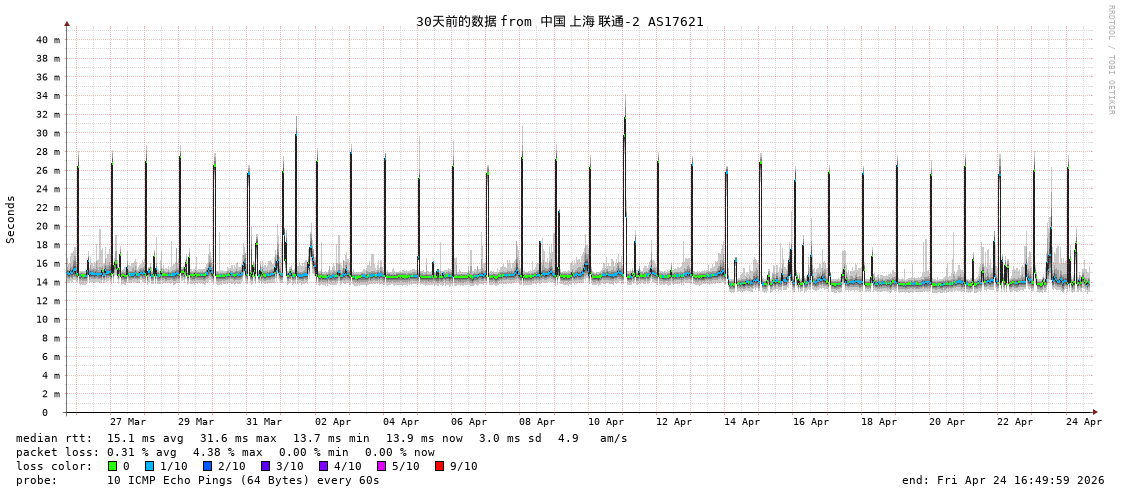Click the RRDTOOL / TOBI OETIKER watermark

pyautogui.click(x=1111, y=60)
